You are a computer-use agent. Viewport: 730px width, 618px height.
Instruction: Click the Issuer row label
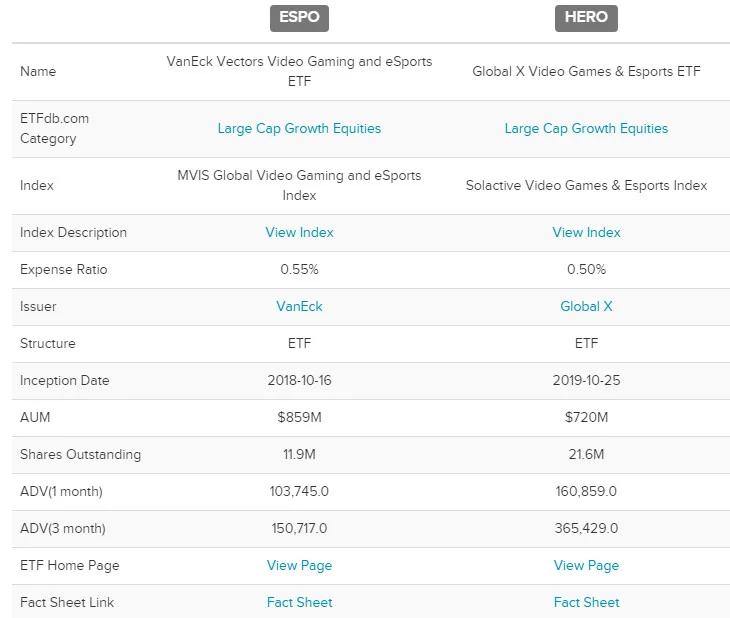tap(38, 306)
